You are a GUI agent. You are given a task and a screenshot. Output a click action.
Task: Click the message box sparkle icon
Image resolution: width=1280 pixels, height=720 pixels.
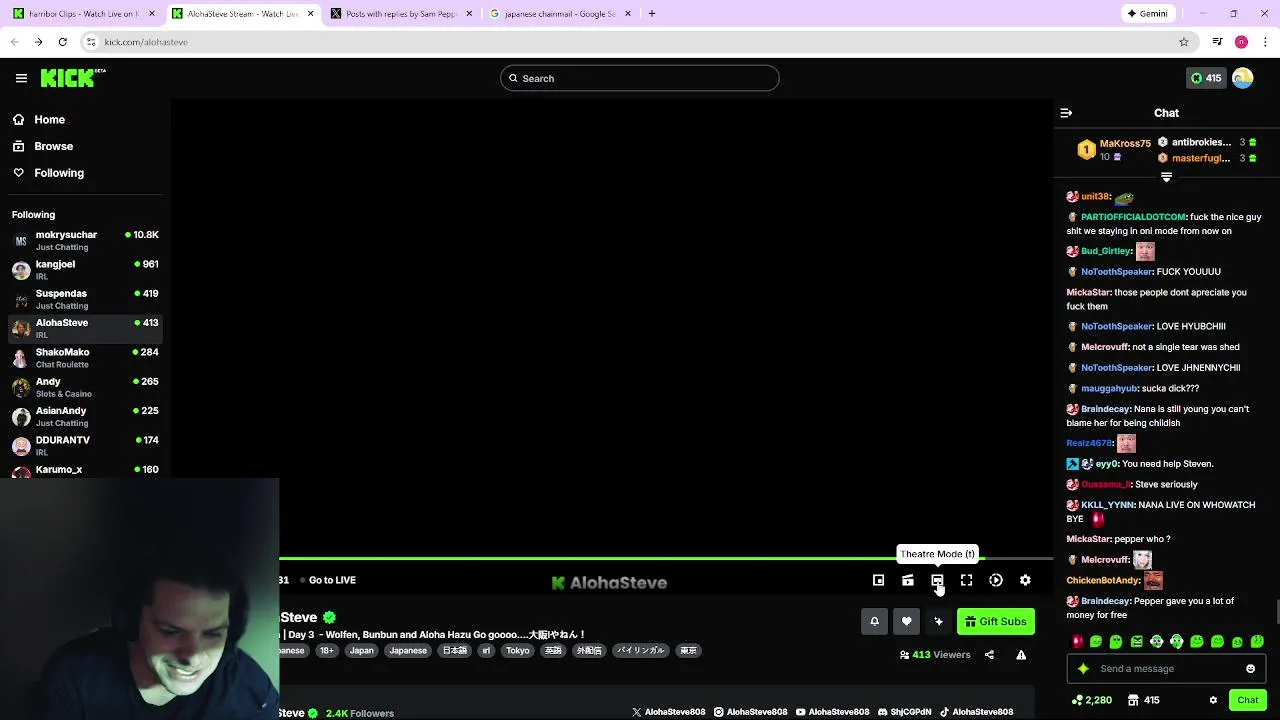tap(1083, 669)
